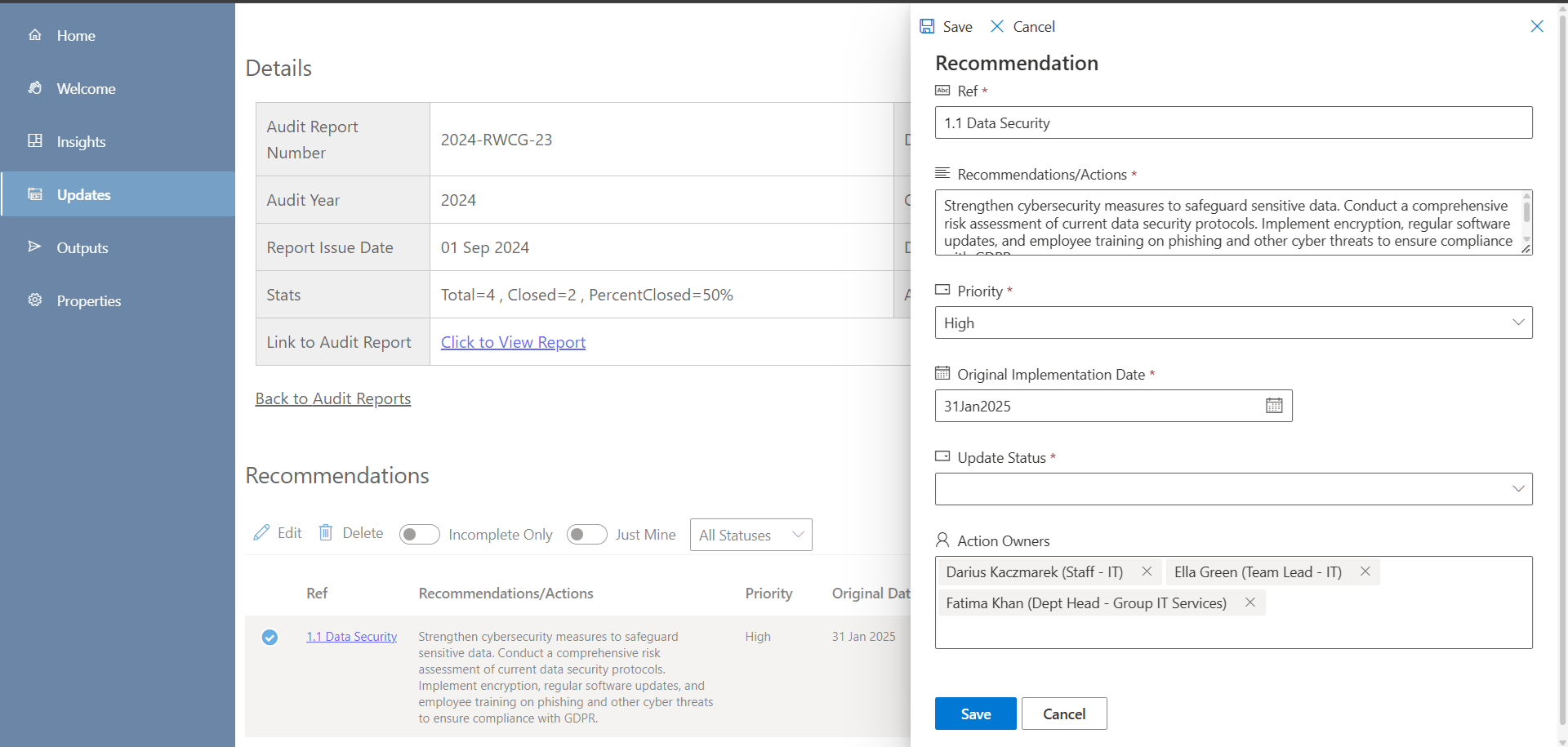Open Home in the sidebar menu
This screenshot has width=1568, height=747.
118,35
